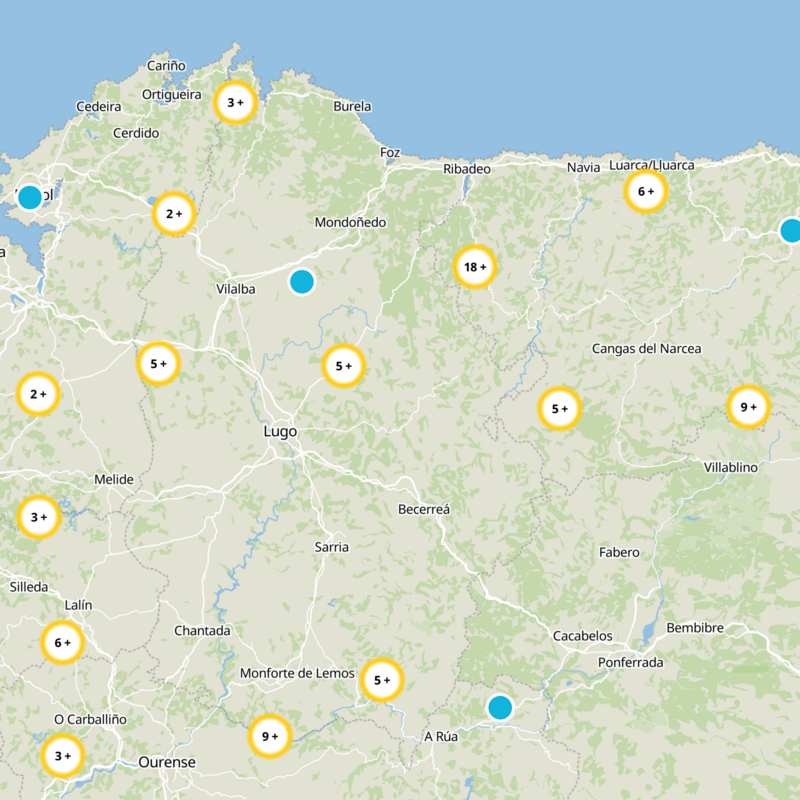The image size is (800, 800).
Task: Click the Chantada town label
Action: click(202, 631)
